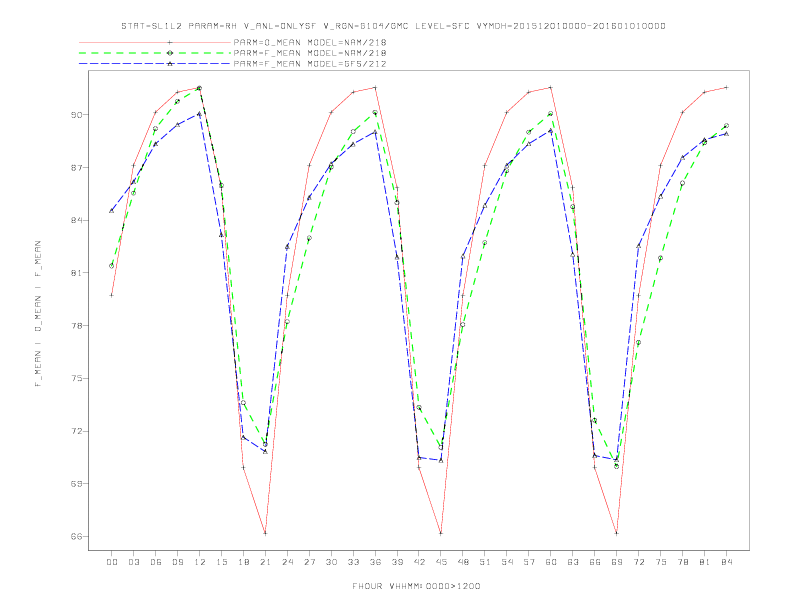Click x-axis tick label 60
The image size is (792, 612).
pyautogui.click(x=551, y=562)
